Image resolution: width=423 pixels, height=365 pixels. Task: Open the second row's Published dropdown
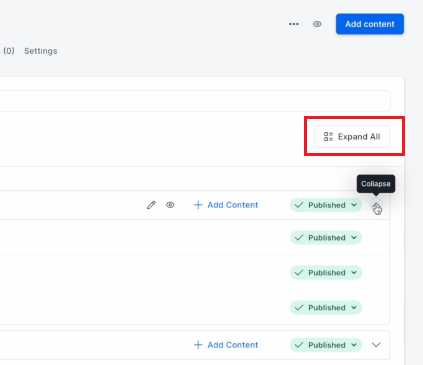point(326,238)
